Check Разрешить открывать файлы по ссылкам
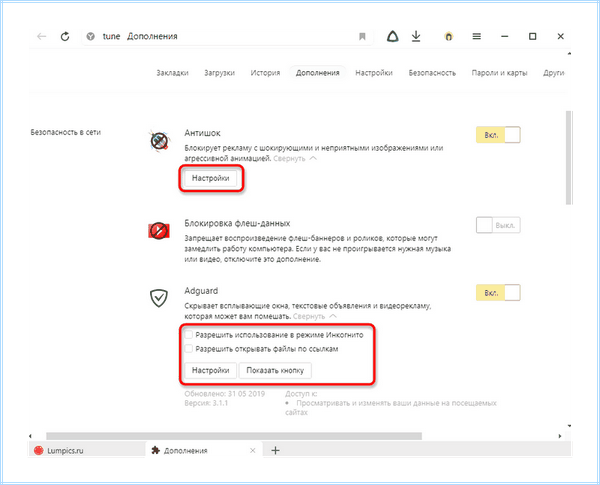The width and height of the screenshot is (600, 485). click(189, 349)
